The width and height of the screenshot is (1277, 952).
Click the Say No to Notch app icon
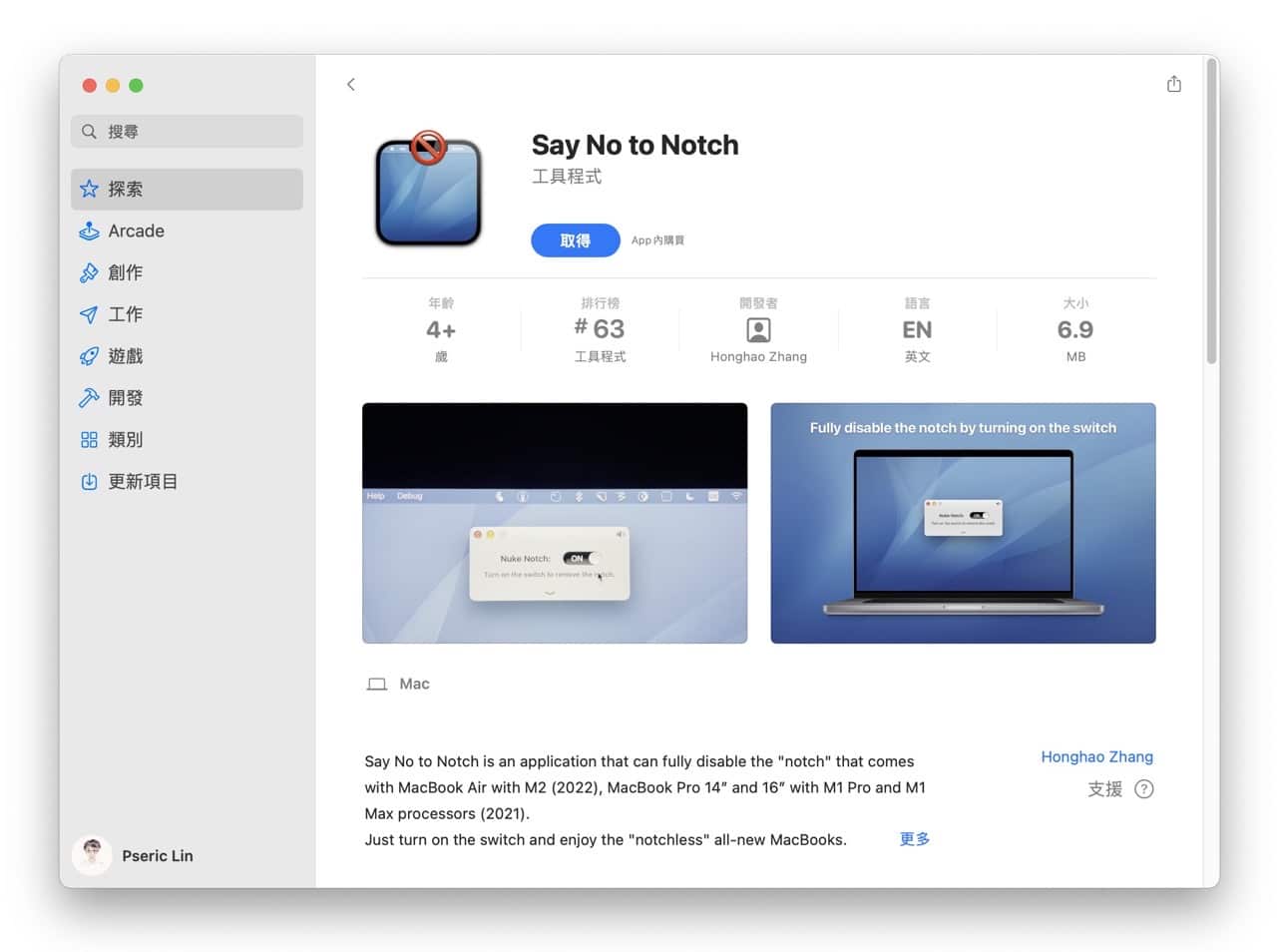[429, 190]
